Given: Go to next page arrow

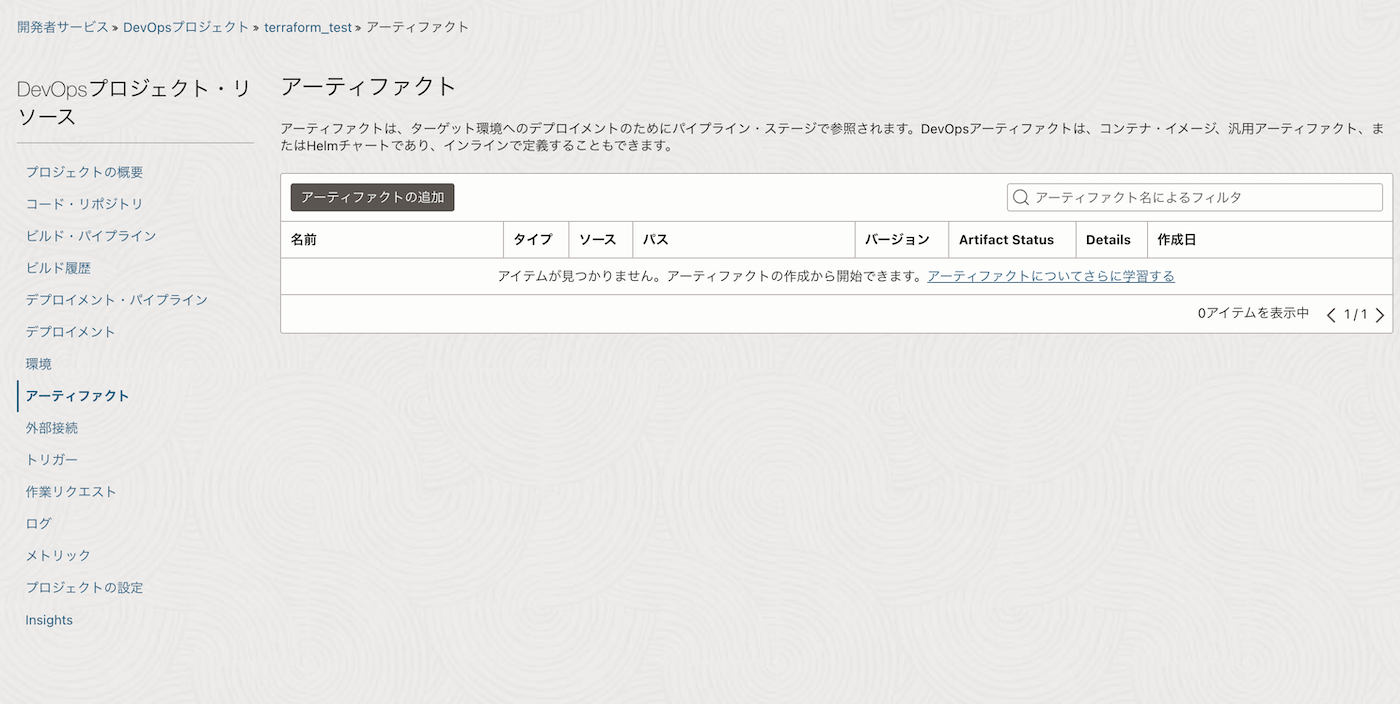Looking at the screenshot, I should click(1380, 315).
